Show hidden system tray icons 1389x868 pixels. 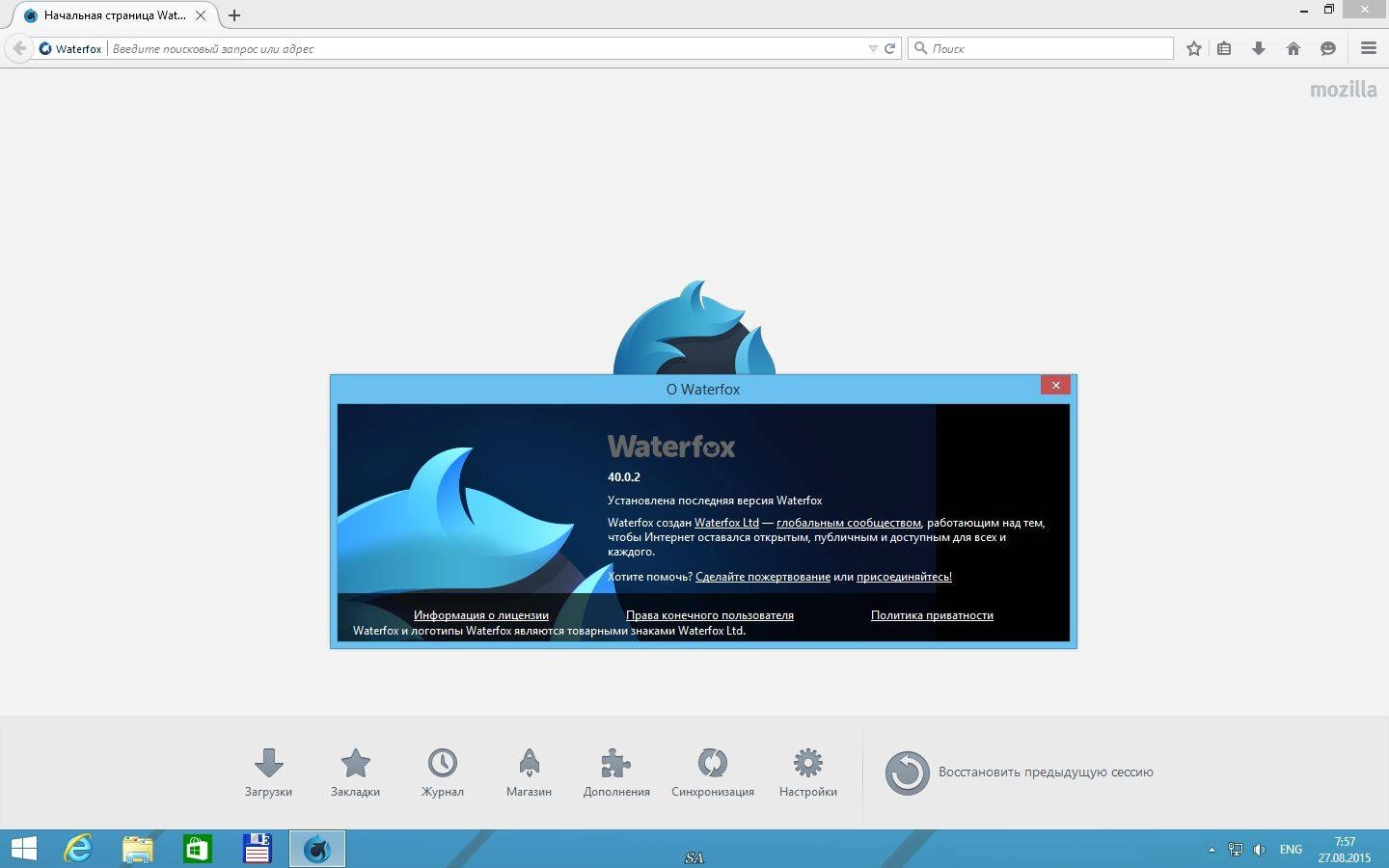click(x=1212, y=850)
